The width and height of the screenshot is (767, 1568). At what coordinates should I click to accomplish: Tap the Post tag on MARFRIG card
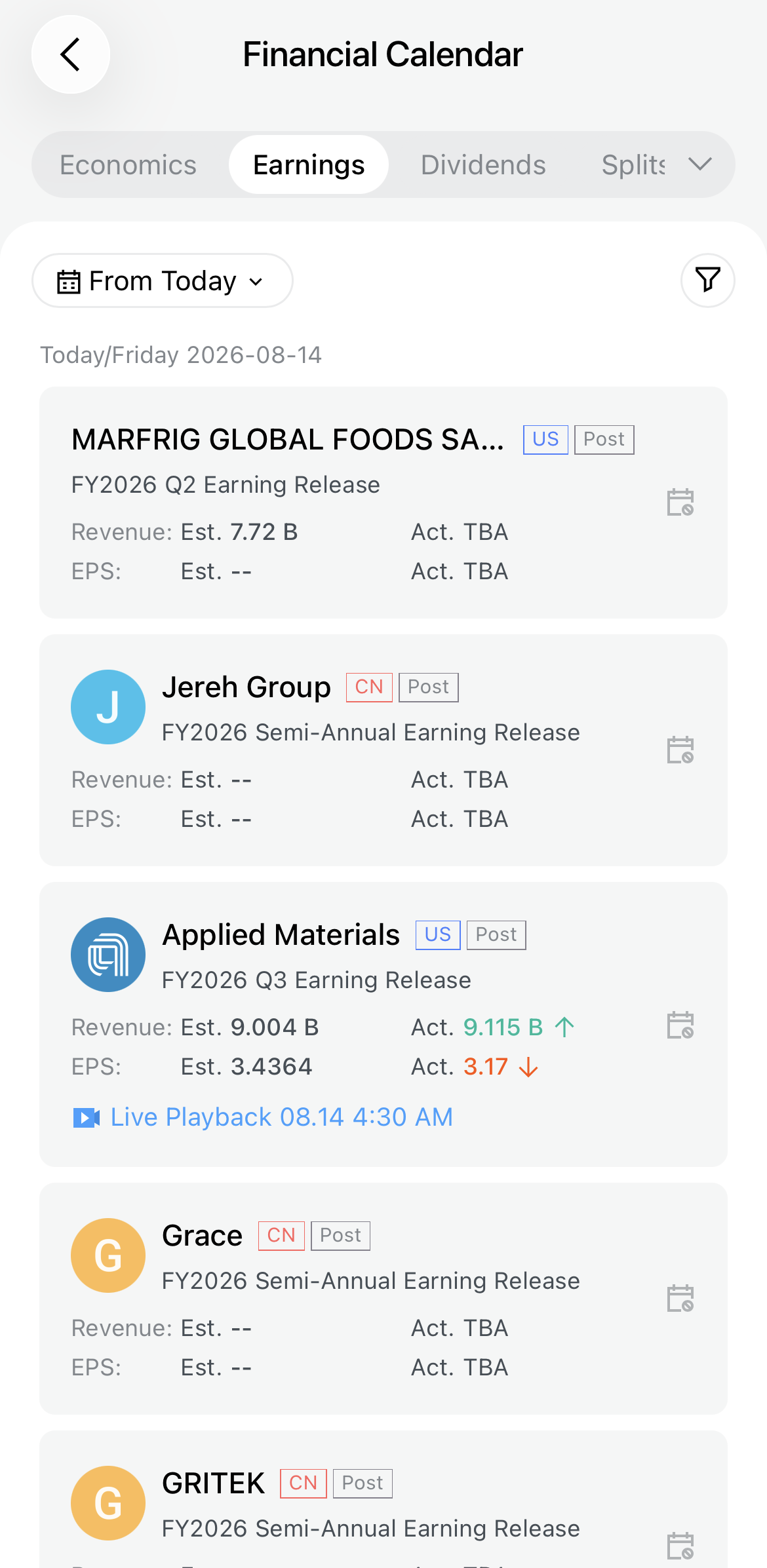tap(604, 440)
